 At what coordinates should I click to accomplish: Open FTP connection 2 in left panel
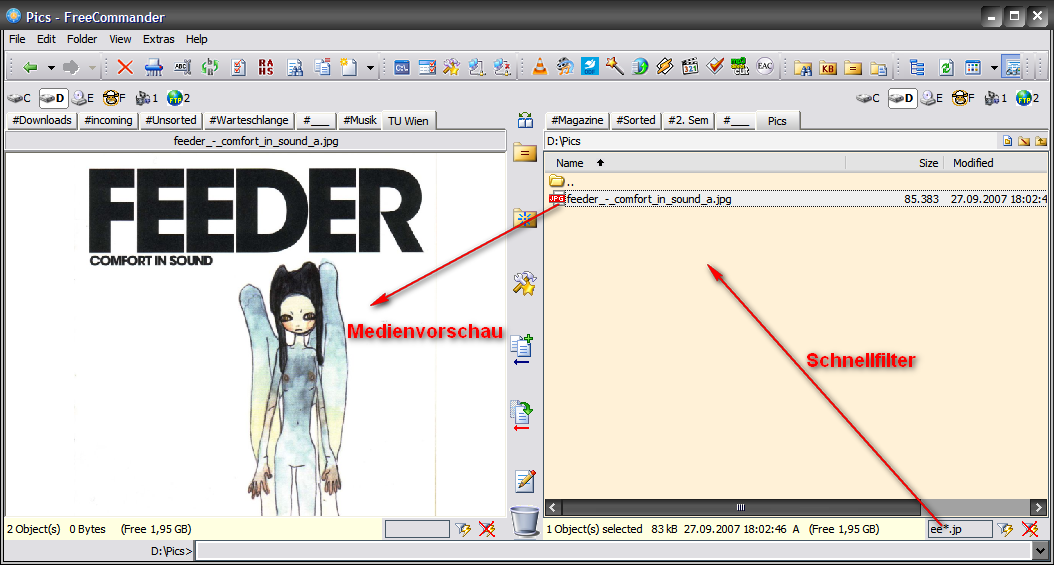pyautogui.click(x=179, y=98)
